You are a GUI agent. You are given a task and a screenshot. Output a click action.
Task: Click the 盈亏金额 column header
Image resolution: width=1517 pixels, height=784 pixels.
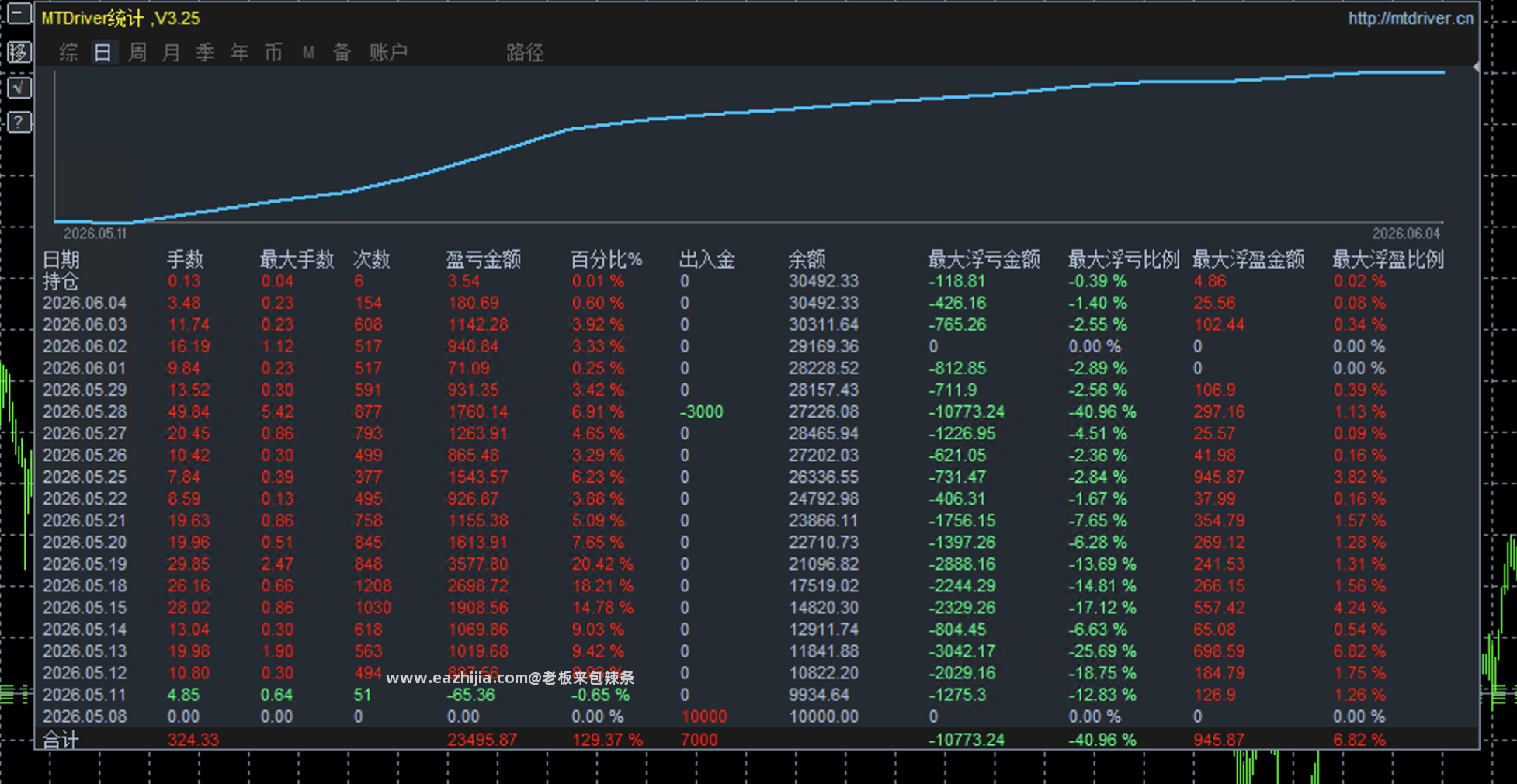tap(484, 259)
